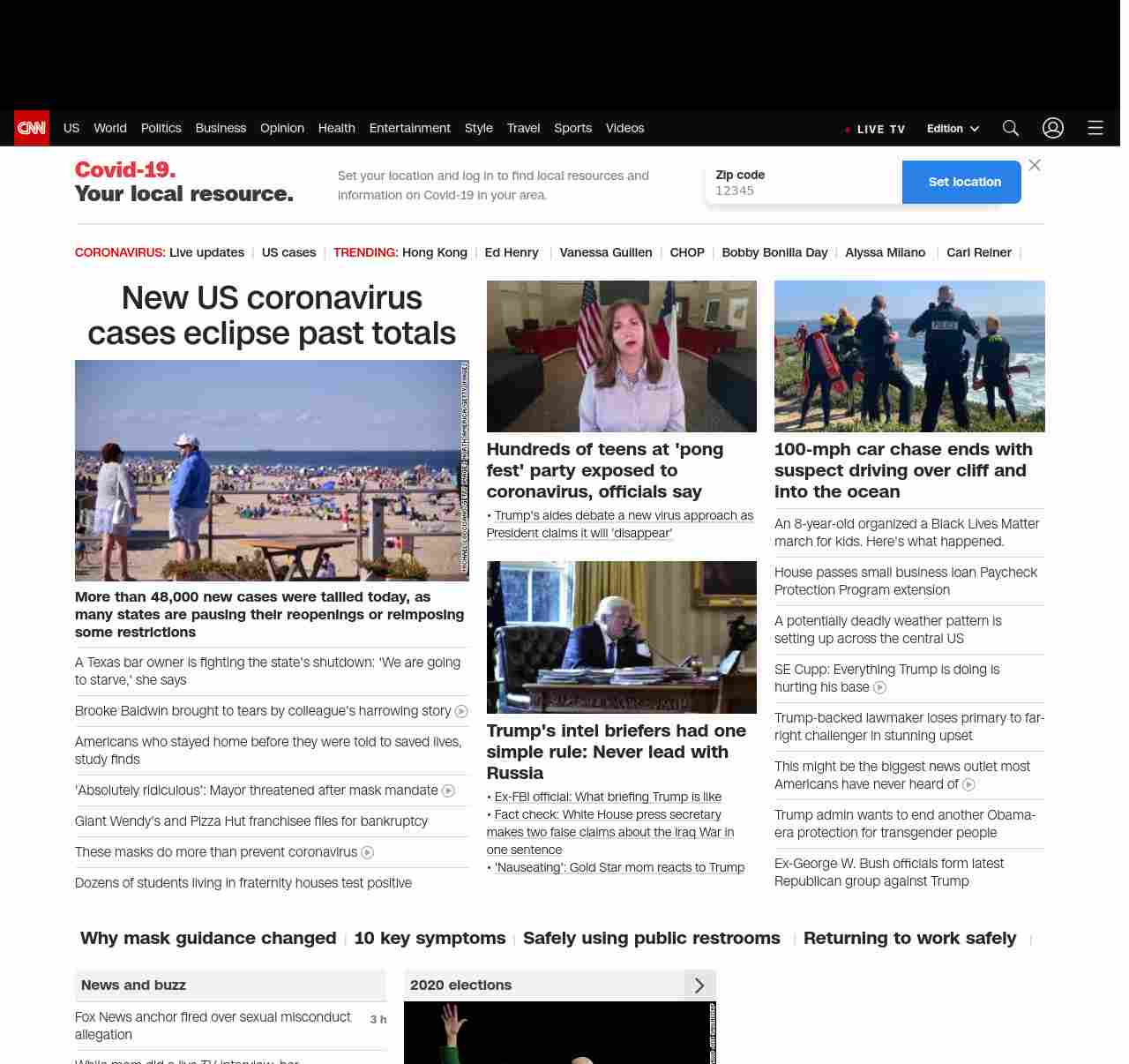
Task: Click the user account profile icon
Action: [x=1053, y=128]
